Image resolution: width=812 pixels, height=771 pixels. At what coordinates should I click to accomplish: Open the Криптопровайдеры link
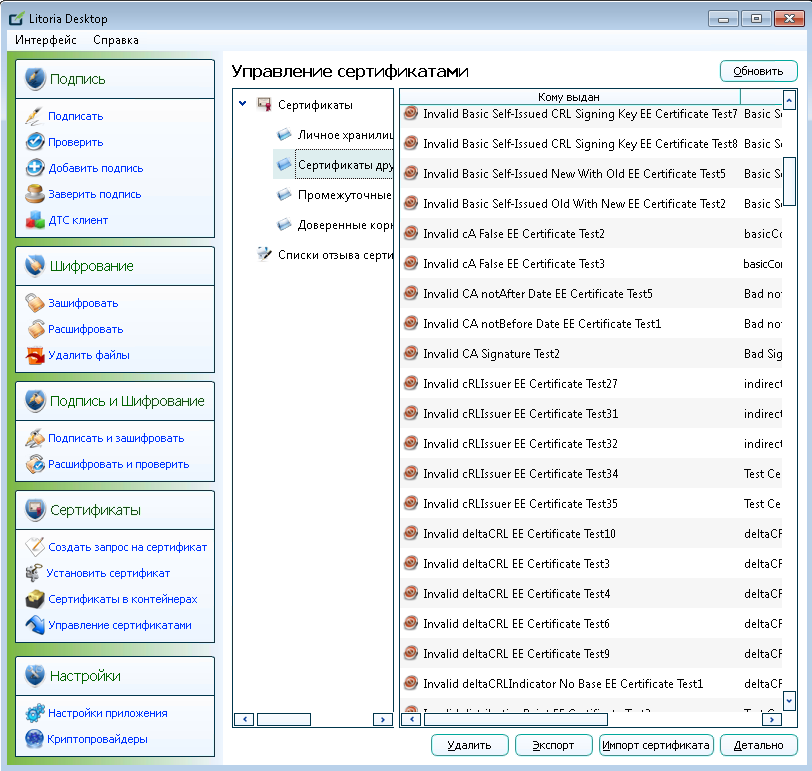click(x=97, y=739)
